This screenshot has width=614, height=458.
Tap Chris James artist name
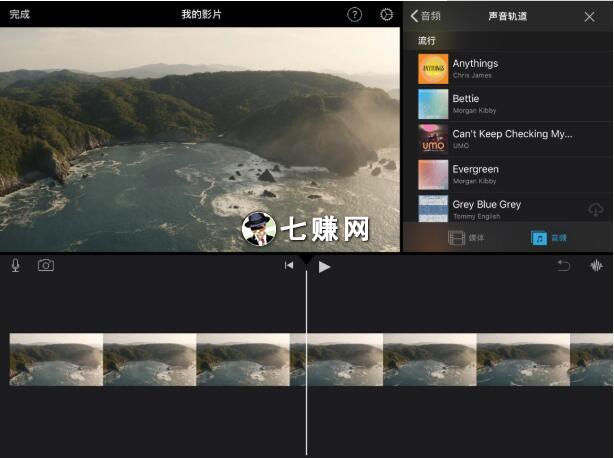coord(472,76)
